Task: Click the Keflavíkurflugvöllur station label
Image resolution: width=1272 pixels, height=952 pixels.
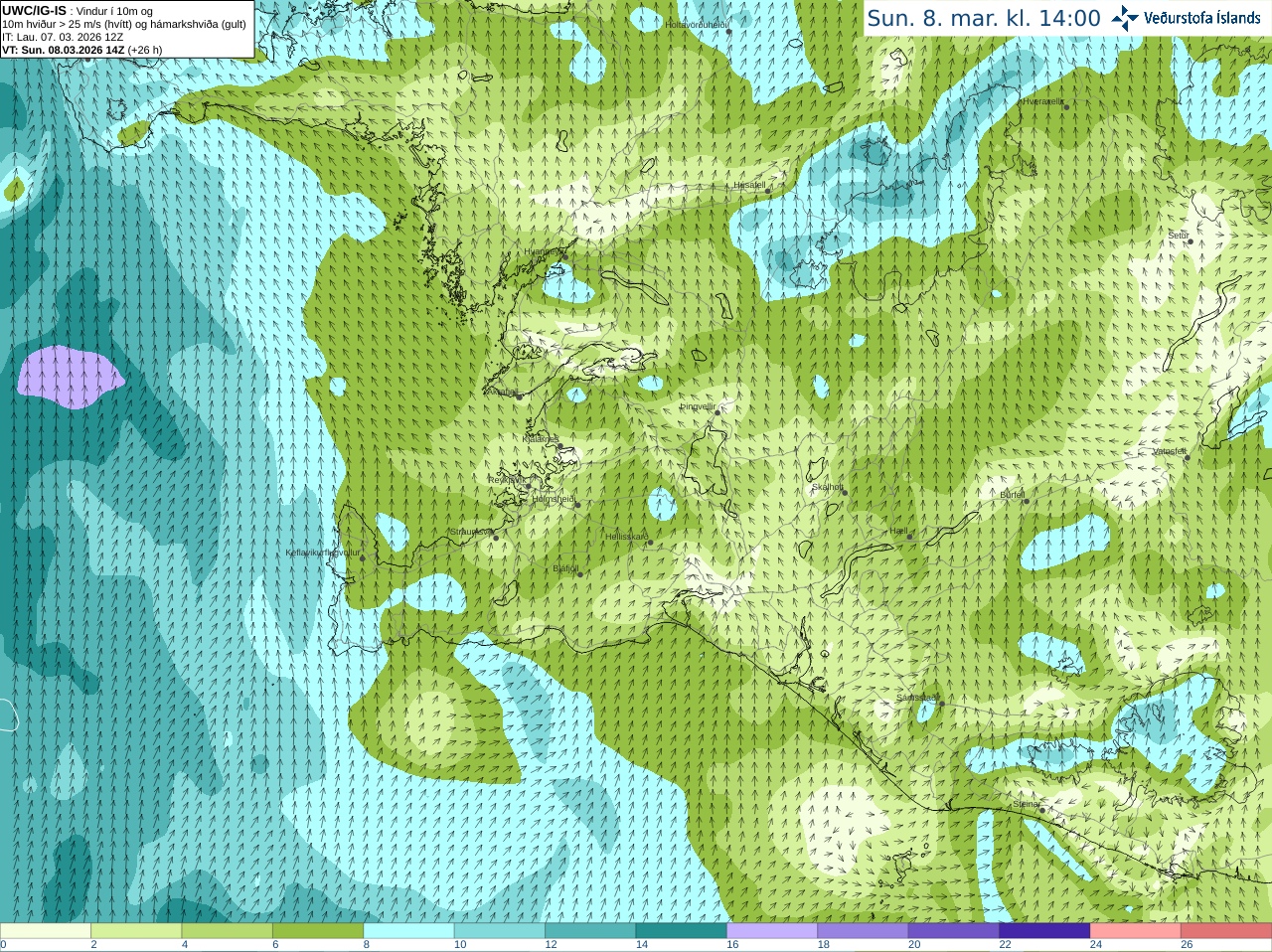Action: point(323,552)
